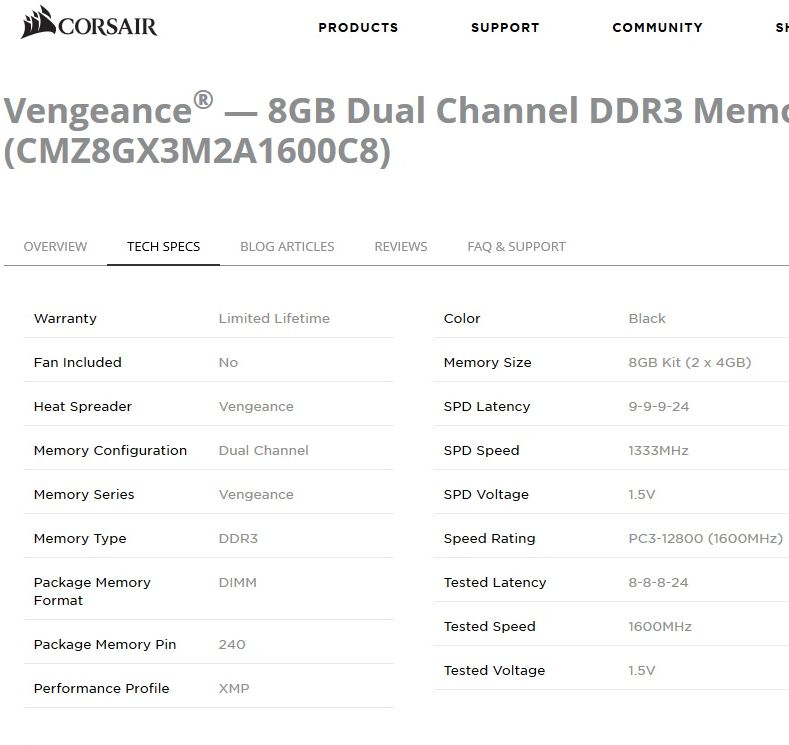Open the COMMUNITY navigation menu
The width and height of the screenshot is (789, 745).
point(657,27)
